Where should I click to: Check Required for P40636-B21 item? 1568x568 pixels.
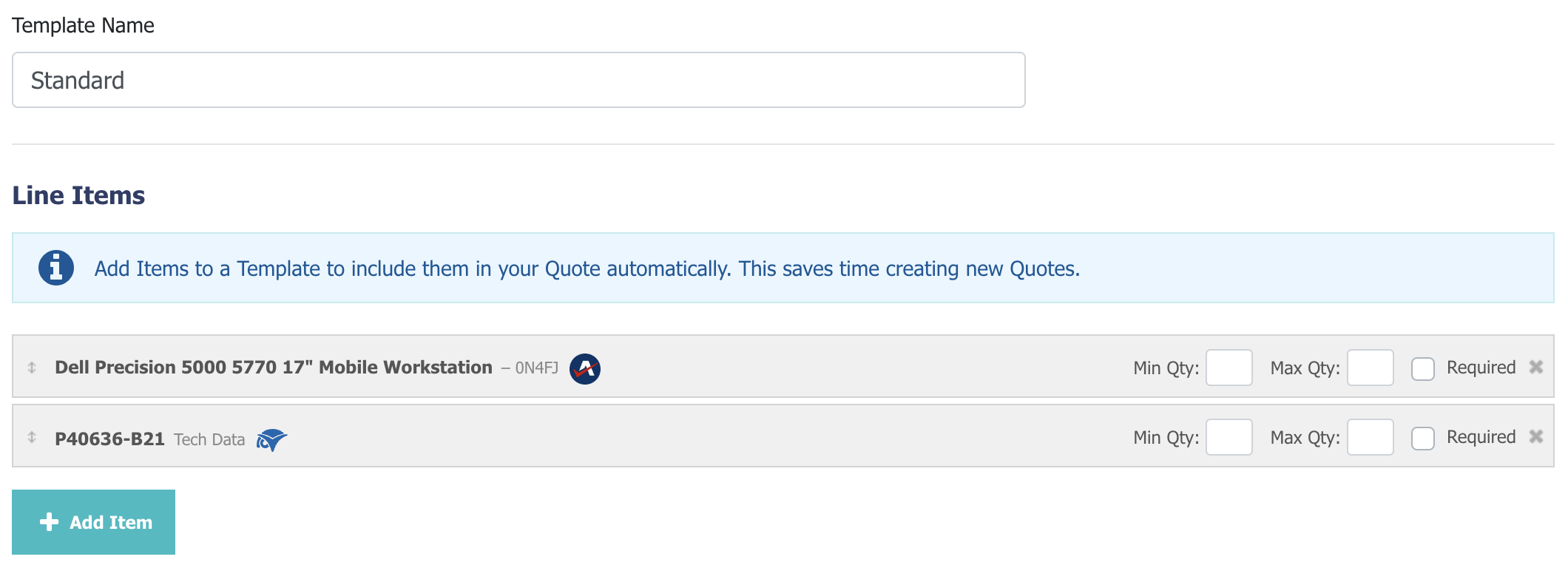[1423, 438]
